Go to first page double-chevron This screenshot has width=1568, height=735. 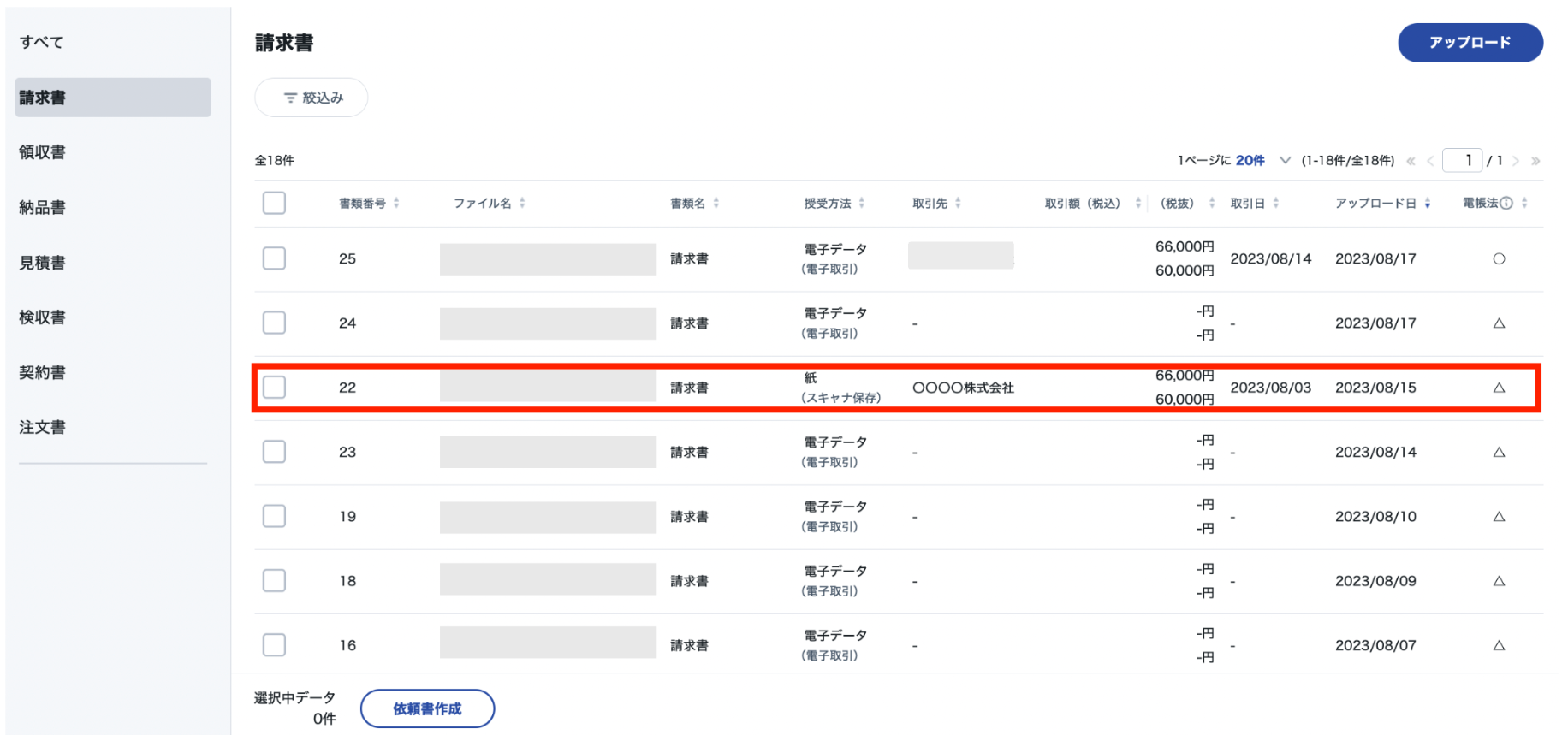tap(1411, 161)
